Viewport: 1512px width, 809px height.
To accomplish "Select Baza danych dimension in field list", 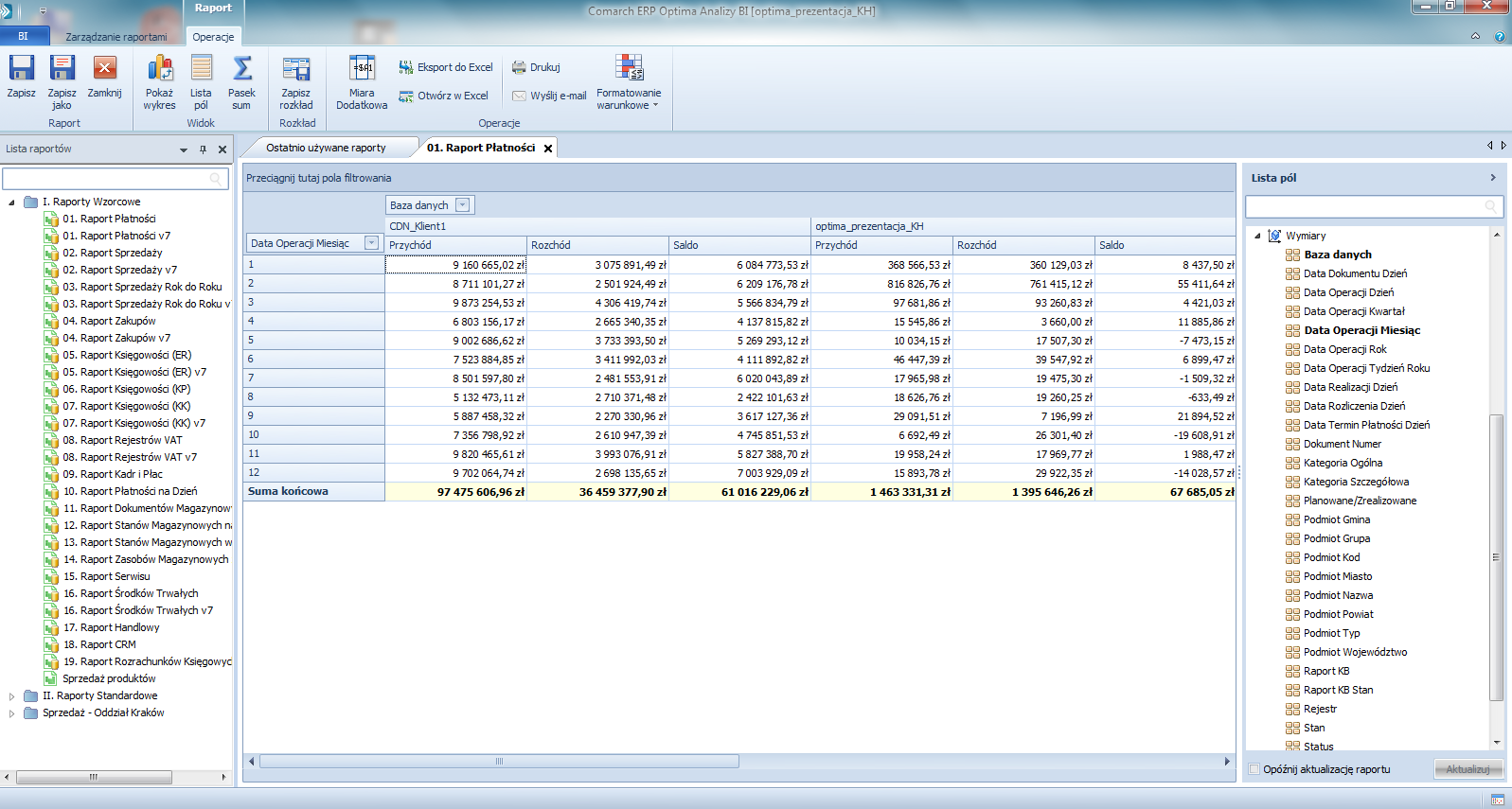I will click(1337, 255).
